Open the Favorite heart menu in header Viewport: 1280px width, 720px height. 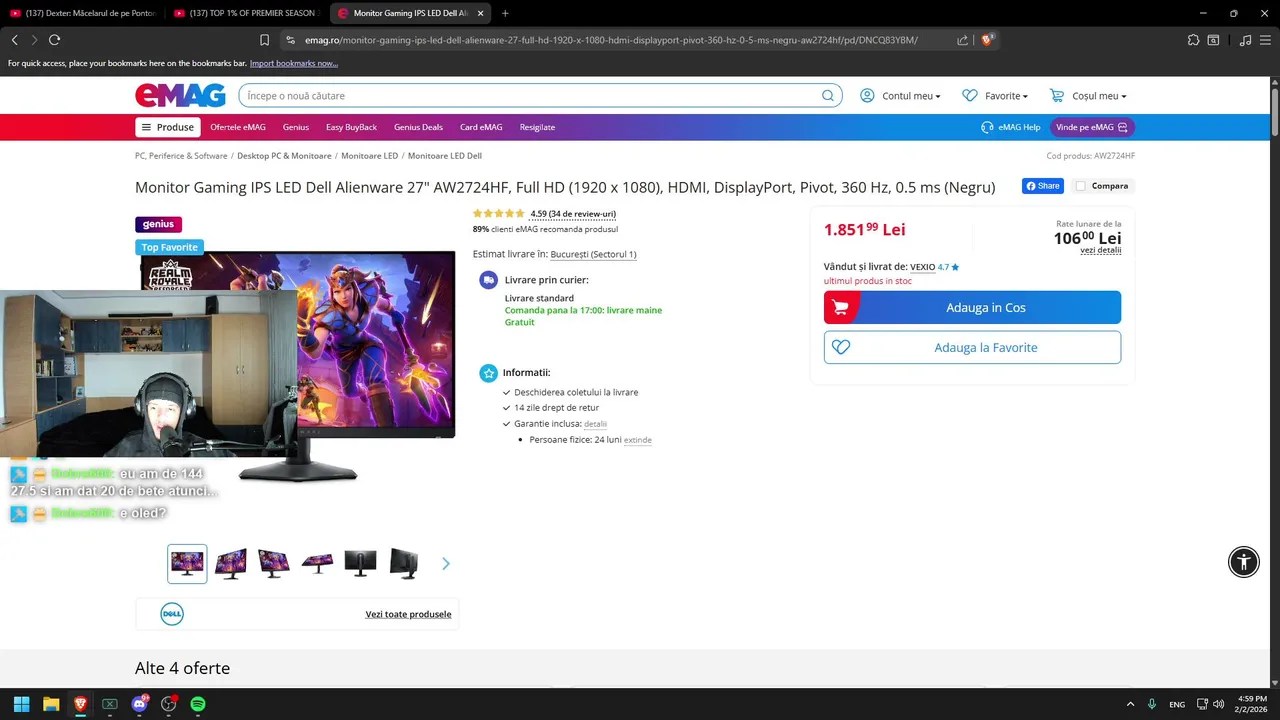click(995, 96)
